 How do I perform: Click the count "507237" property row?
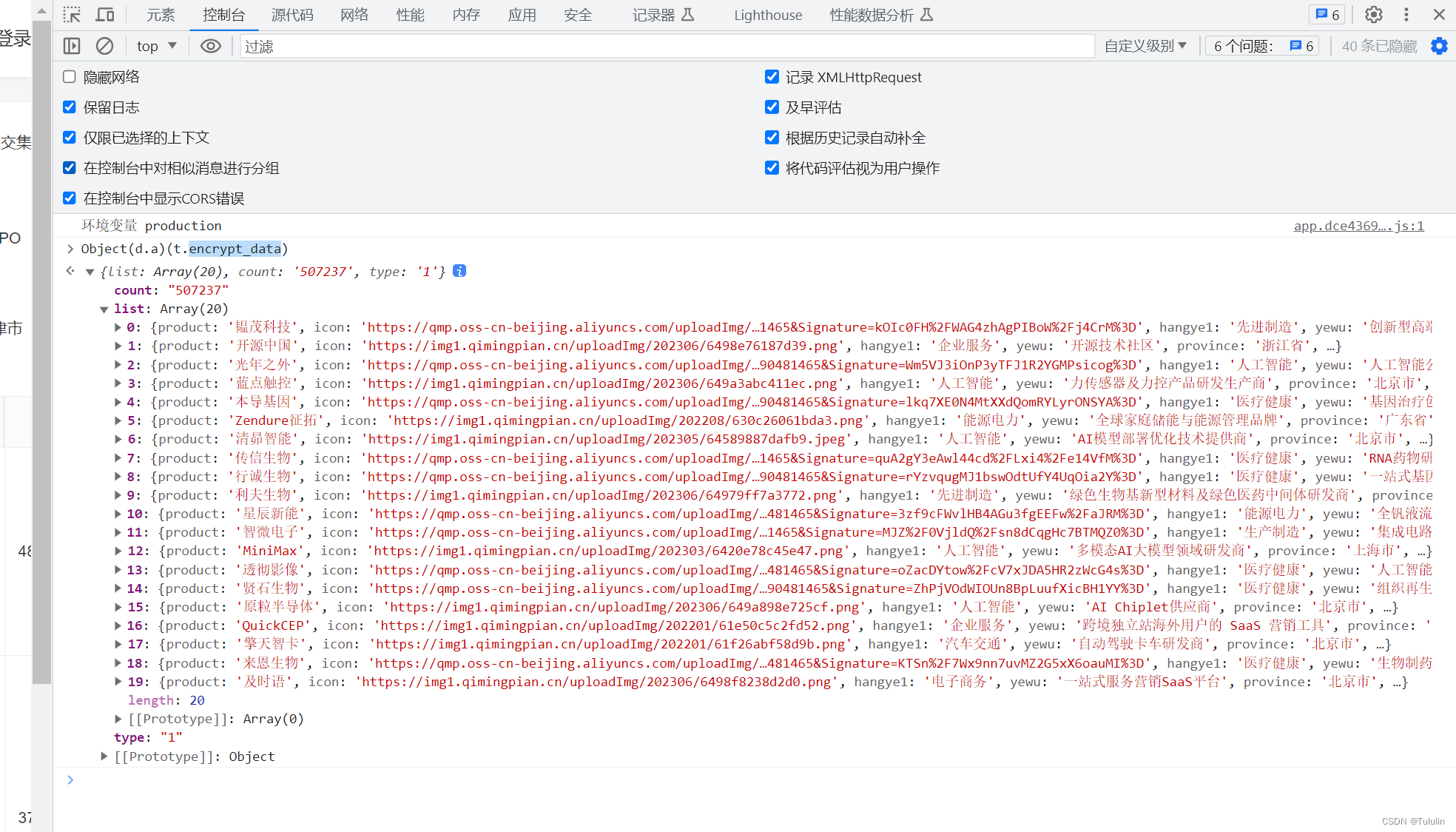[x=172, y=290]
